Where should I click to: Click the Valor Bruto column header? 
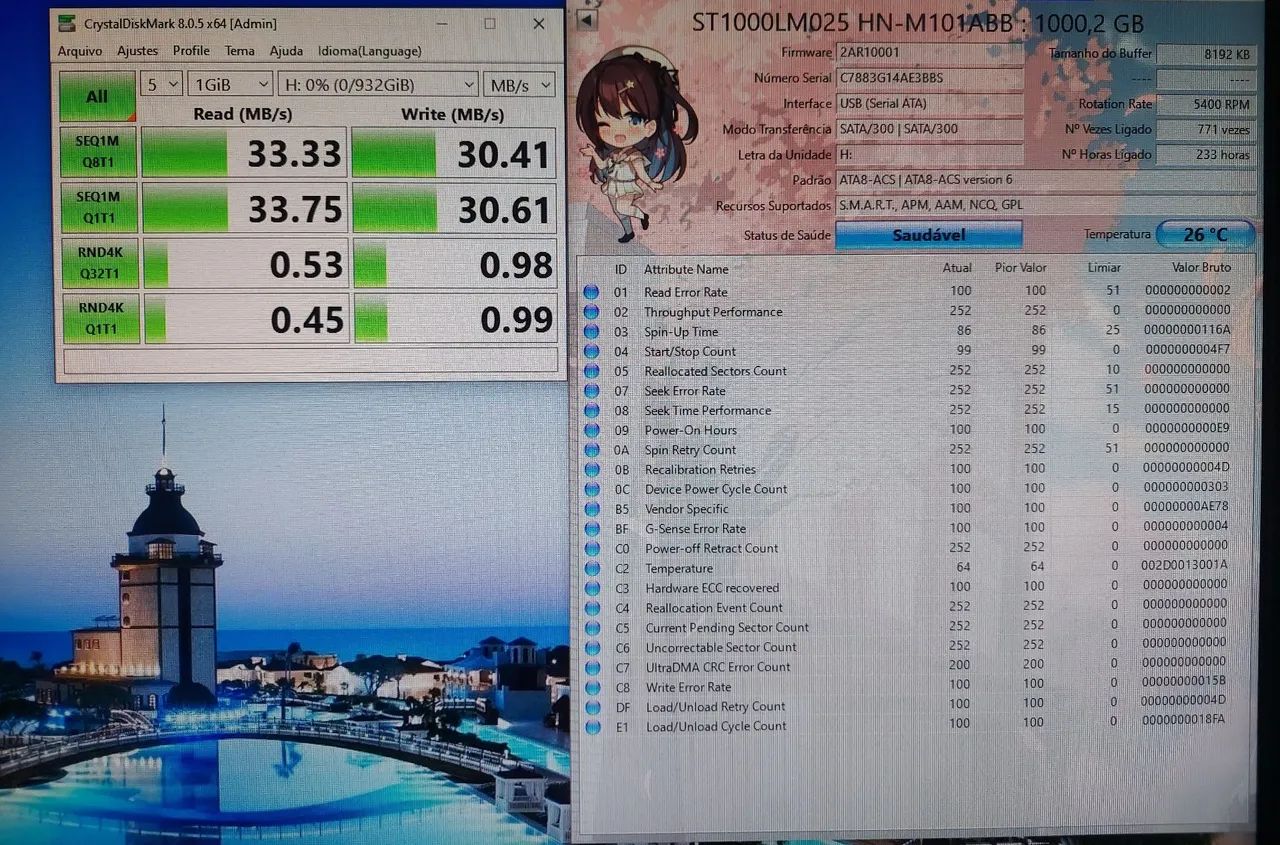click(x=1201, y=268)
